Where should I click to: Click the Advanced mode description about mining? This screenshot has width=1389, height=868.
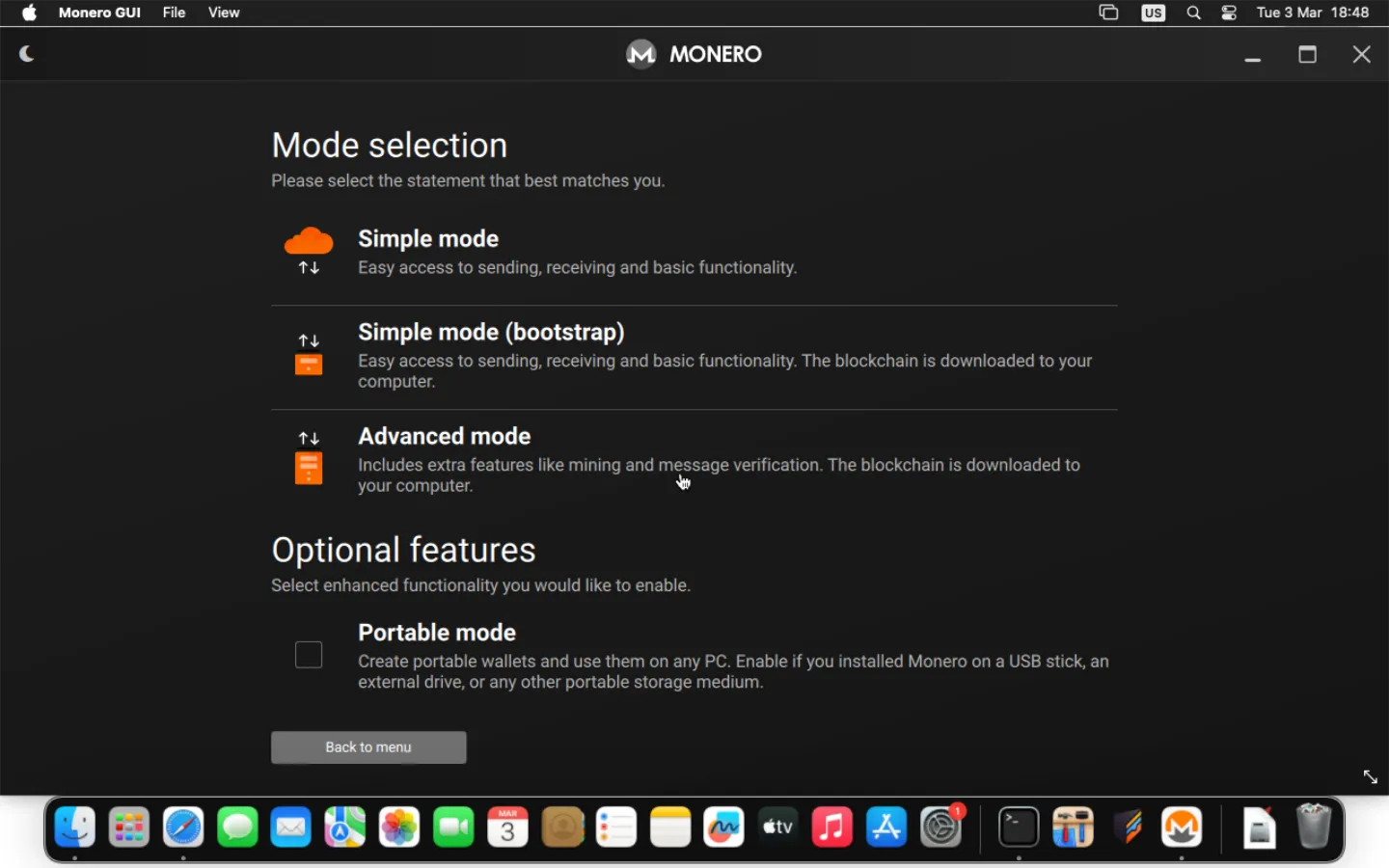coord(719,475)
